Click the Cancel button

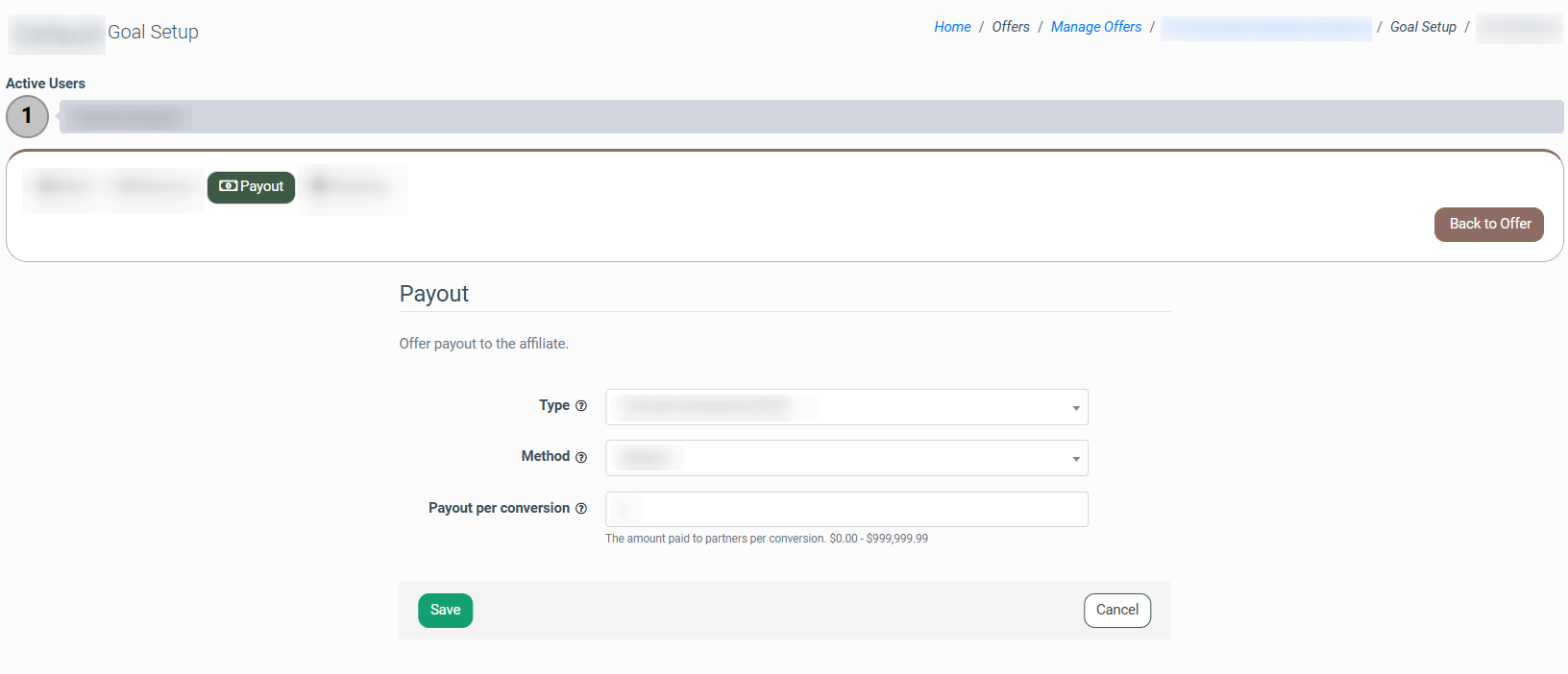1116,611
